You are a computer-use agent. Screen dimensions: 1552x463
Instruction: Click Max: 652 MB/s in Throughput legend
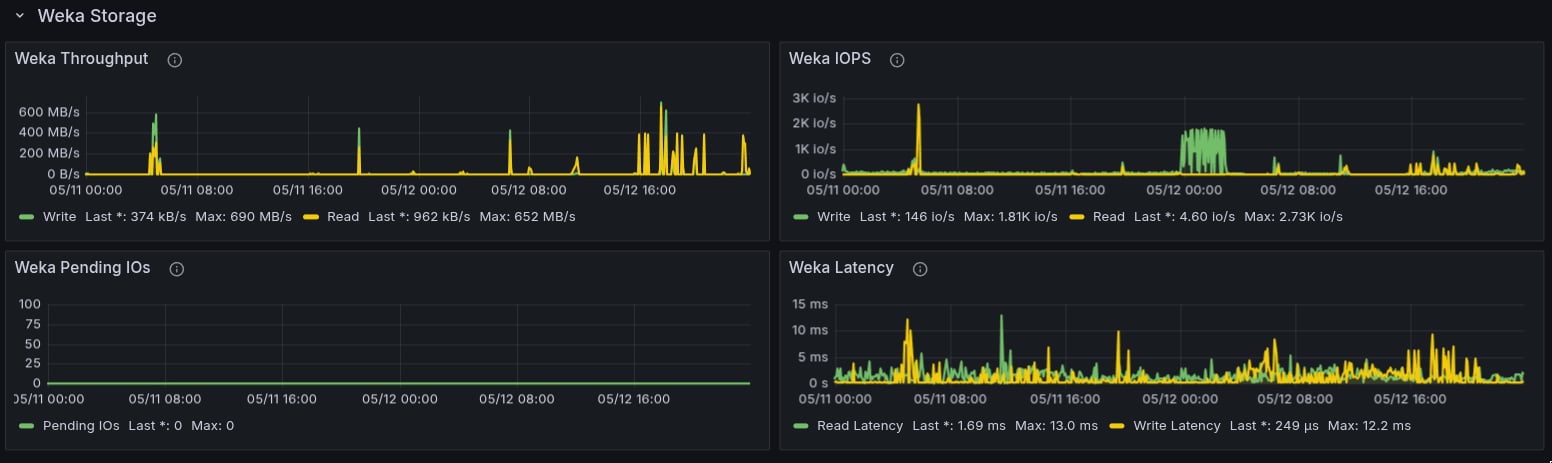[x=527, y=217]
